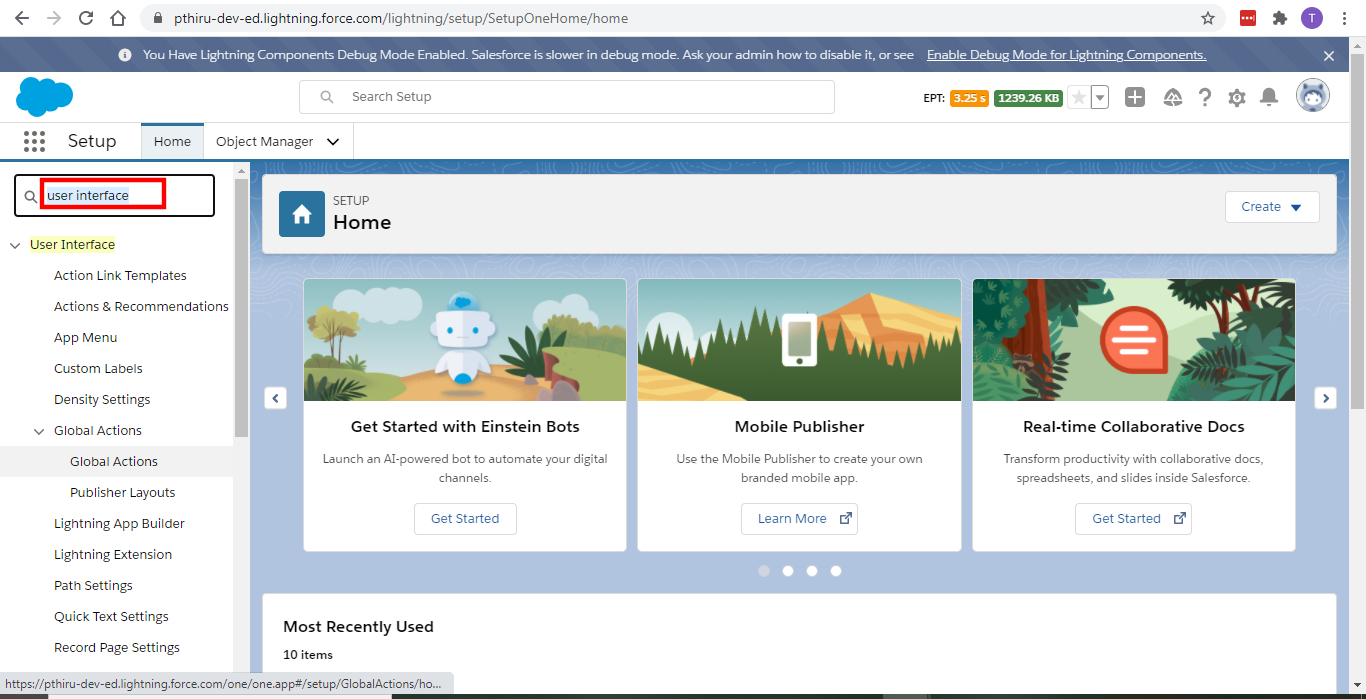Open the Setup gear icon menu
The width and height of the screenshot is (1366, 699).
pyautogui.click(x=1237, y=97)
